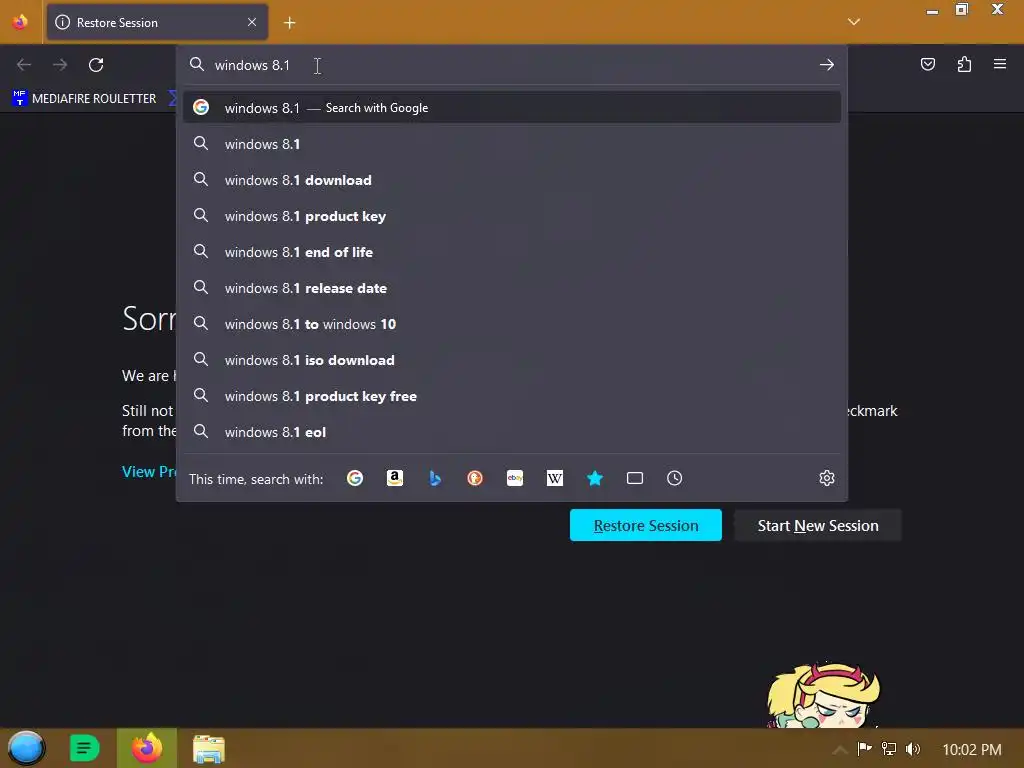Choose 'windows 8.1 download' suggestion
The width and height of the screenshot is (1024, 768).
coord(512,180)
